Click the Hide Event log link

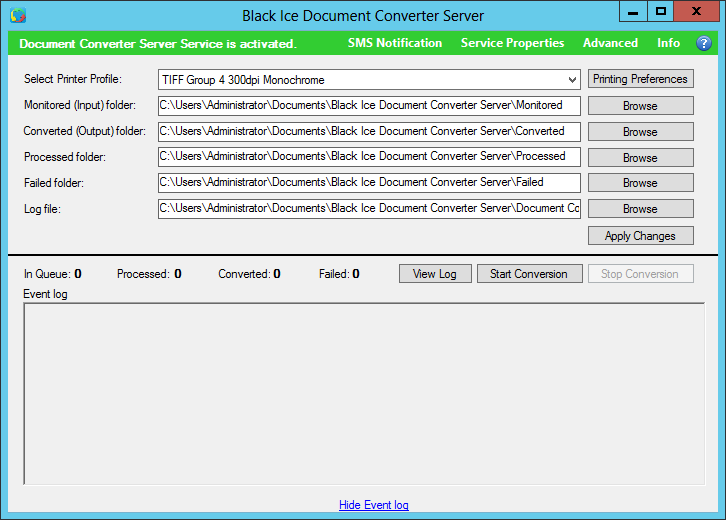[374, 505]
